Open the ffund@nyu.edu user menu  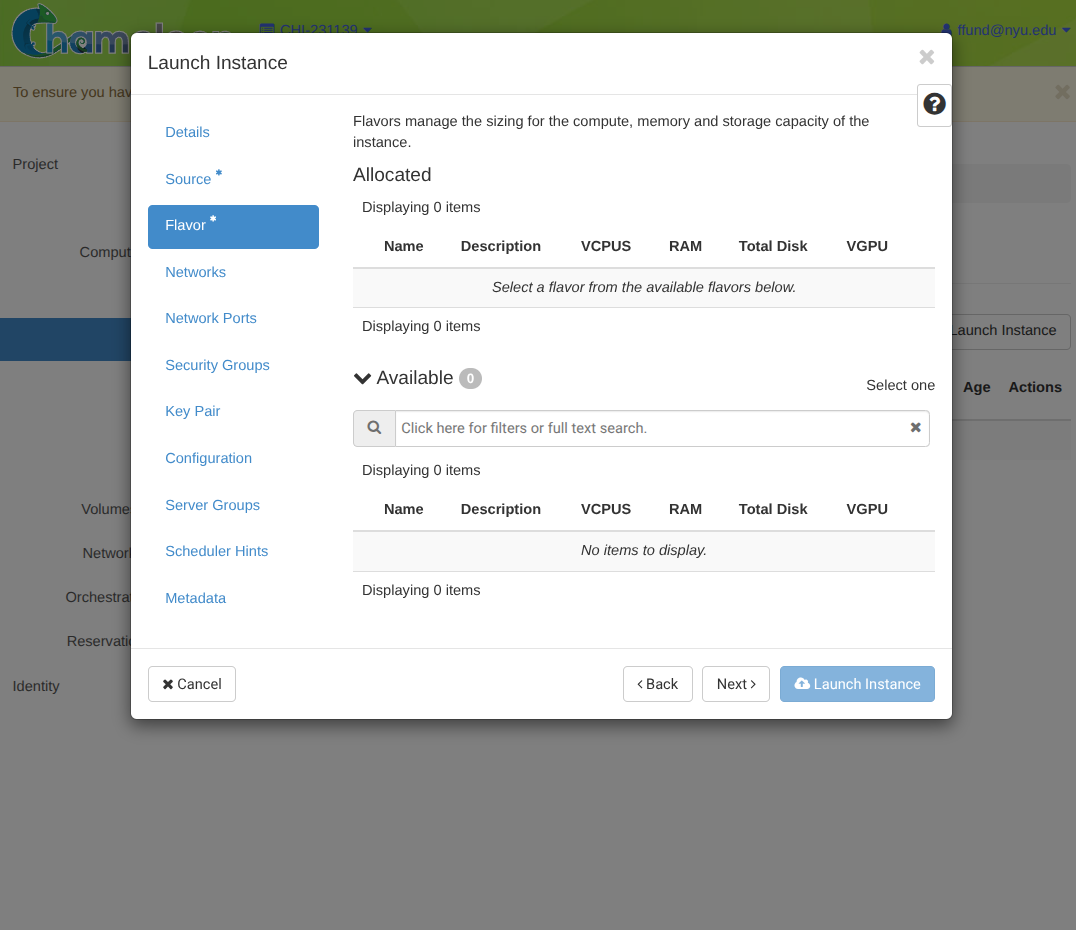(x=1006, y=30)
